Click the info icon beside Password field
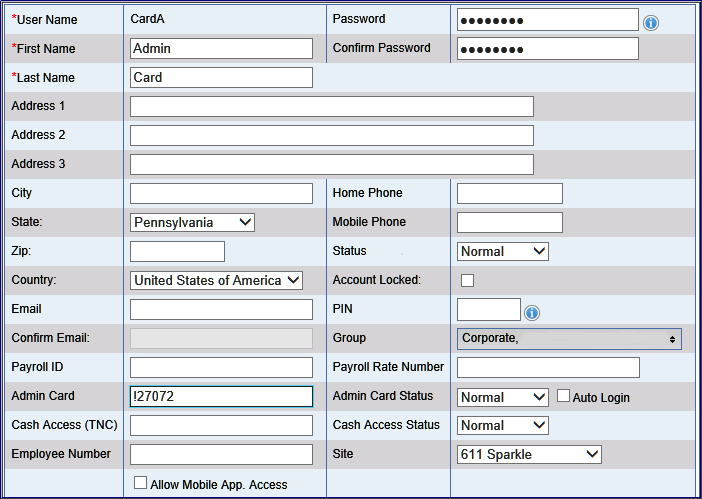The image size is (702, 499). pyautogui.click(x=651, y=22)
